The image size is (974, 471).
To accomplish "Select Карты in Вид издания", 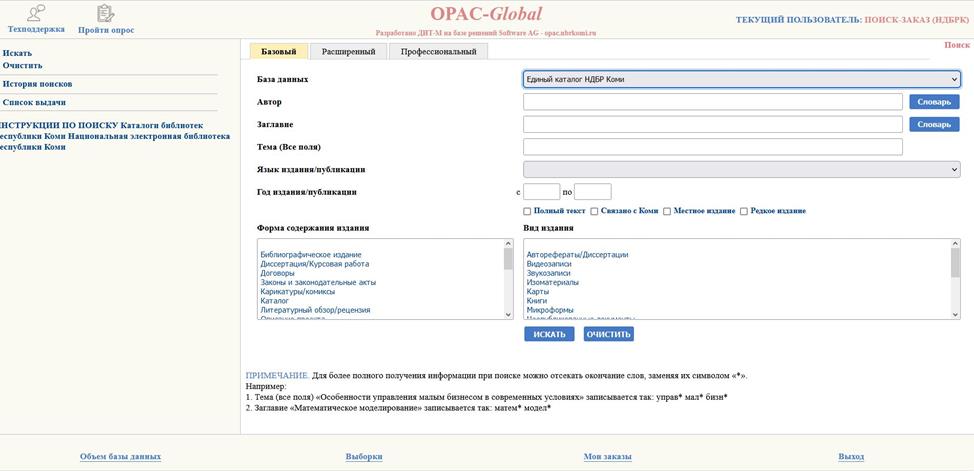I will (x=537, y=291).
